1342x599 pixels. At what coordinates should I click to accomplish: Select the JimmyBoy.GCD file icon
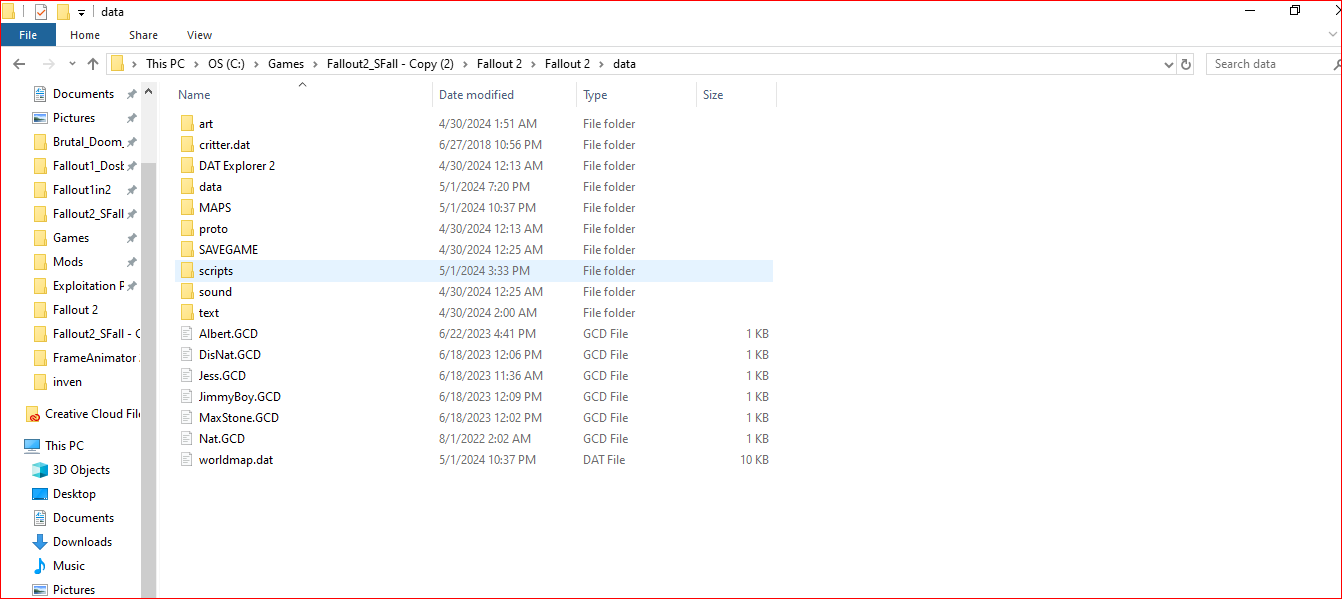187,397
